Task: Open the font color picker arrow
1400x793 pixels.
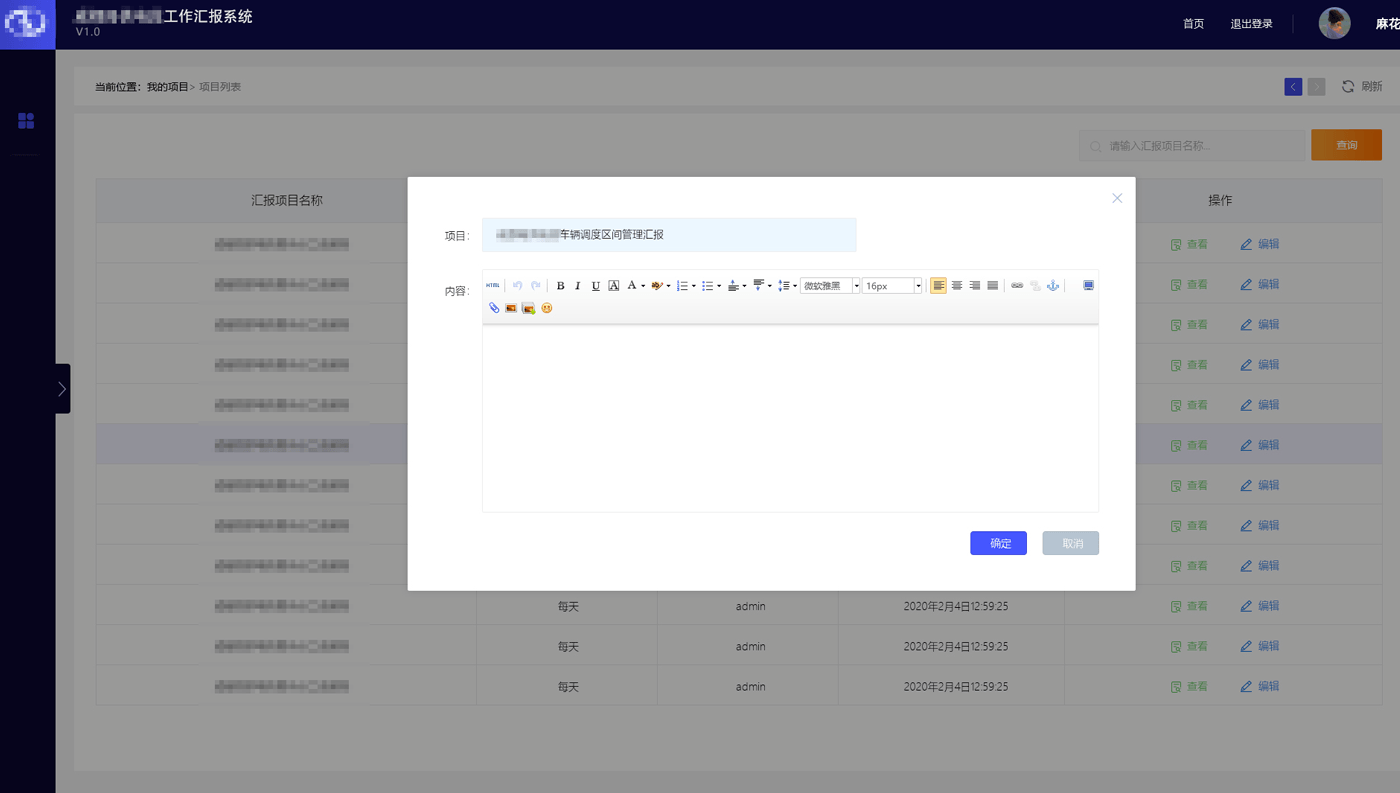Action: pos(643,287)
